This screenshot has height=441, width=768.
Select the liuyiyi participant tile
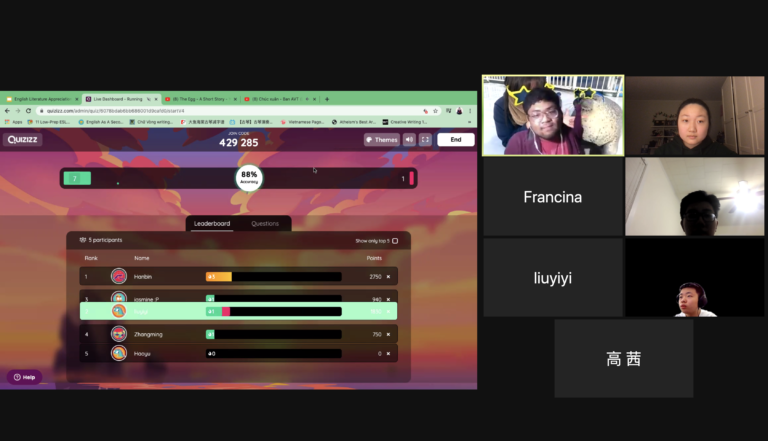coord(553,278)
